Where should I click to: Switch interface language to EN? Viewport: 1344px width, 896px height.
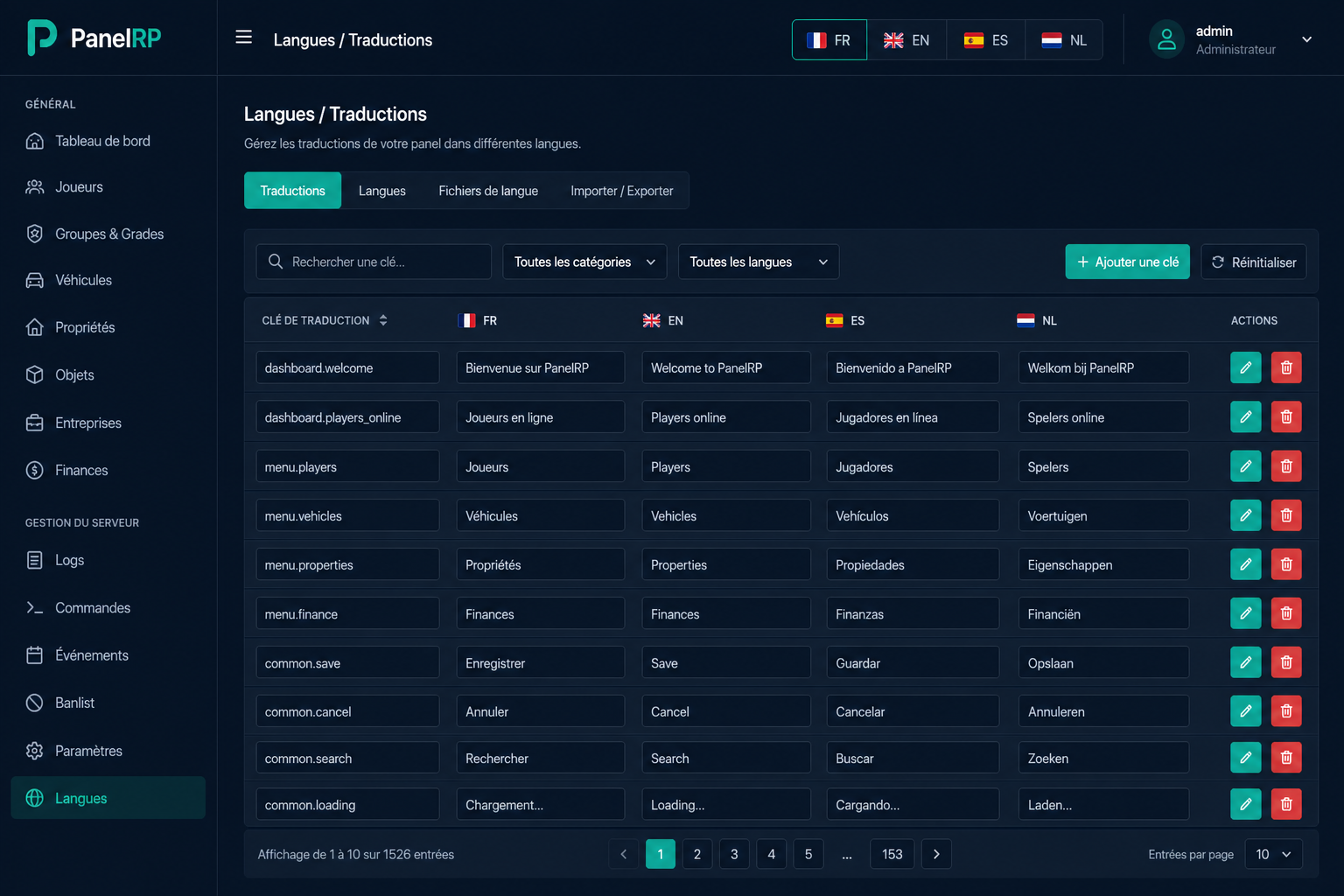click(x=906, y=40)
